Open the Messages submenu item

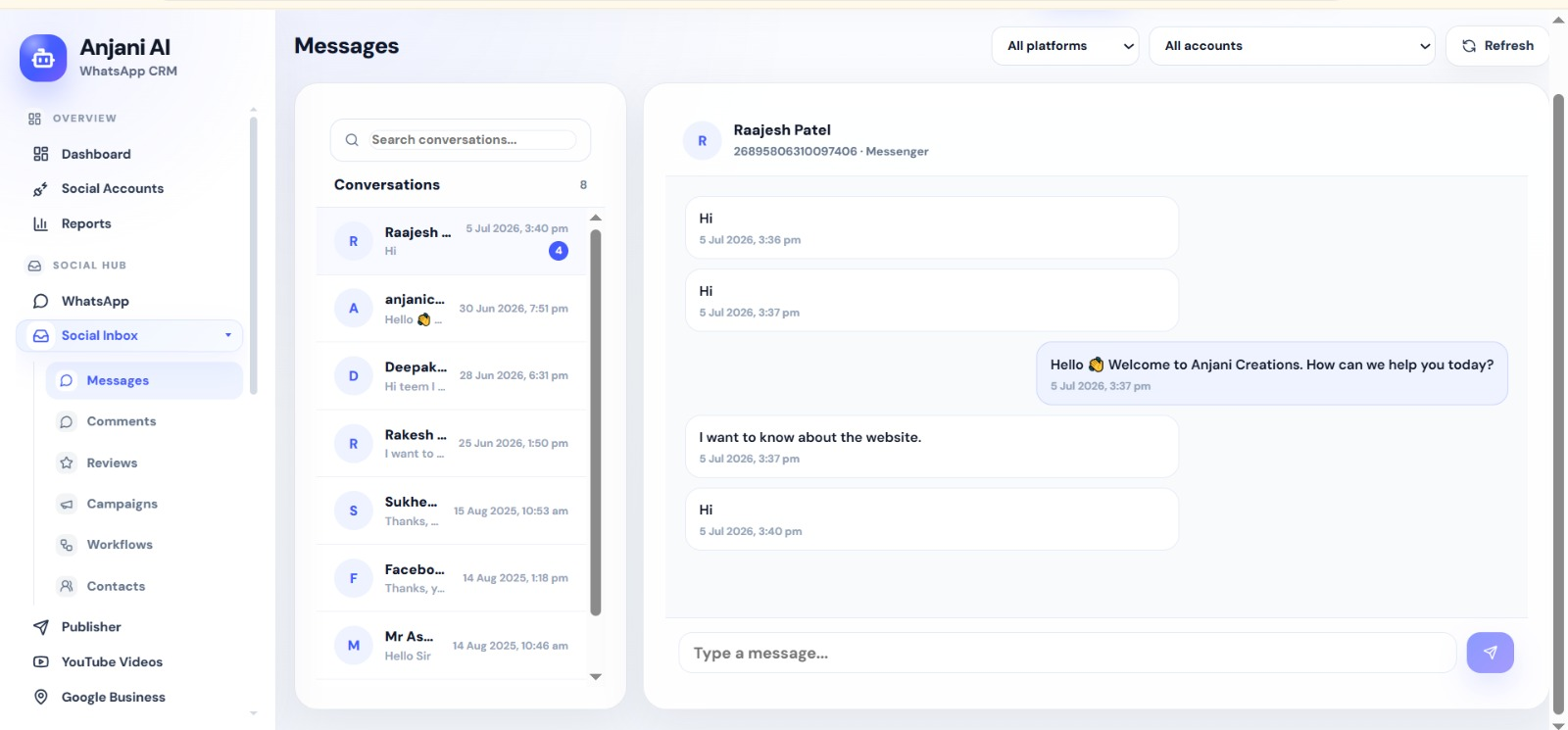[x=144, y=380]
